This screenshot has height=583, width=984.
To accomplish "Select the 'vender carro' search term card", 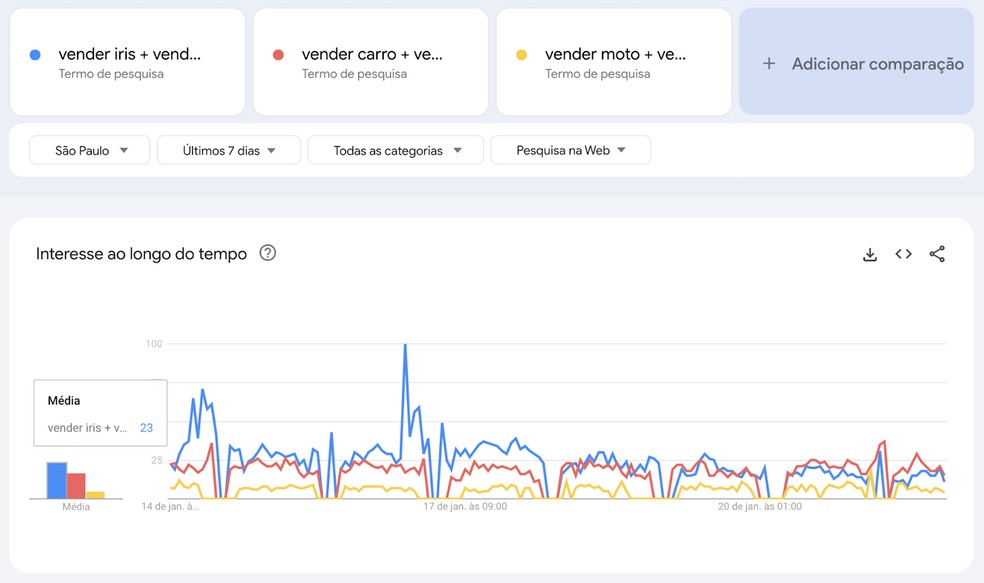I will pos(370,62).
